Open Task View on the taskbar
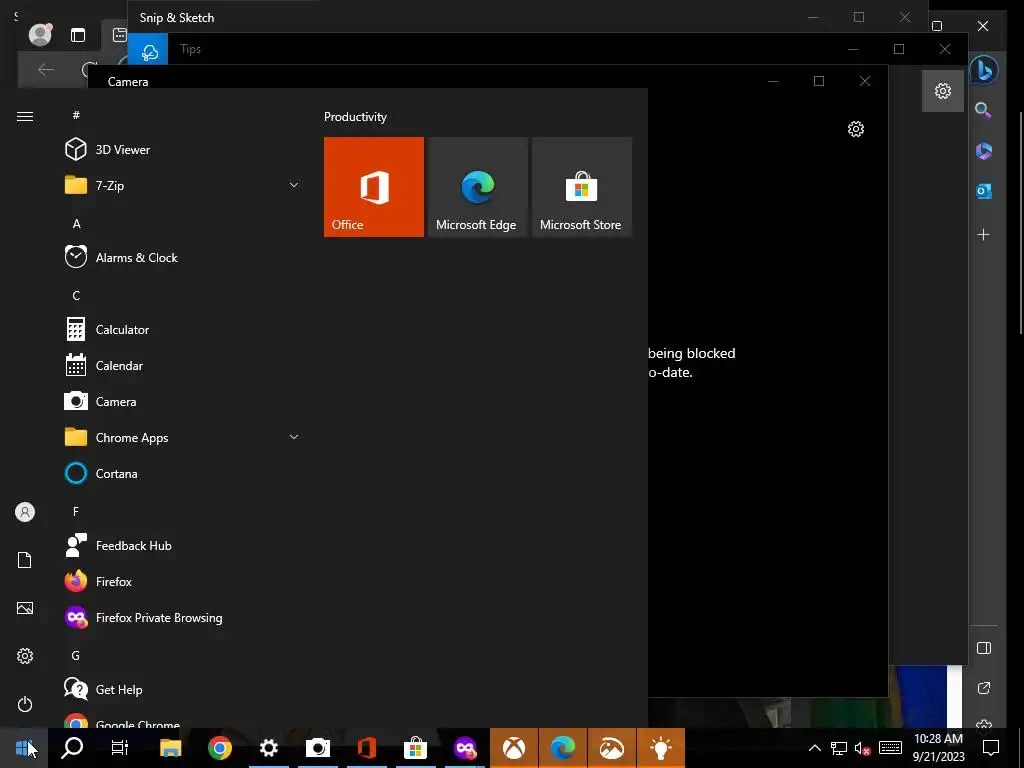 pyautogui.click(x=120, y=748)
